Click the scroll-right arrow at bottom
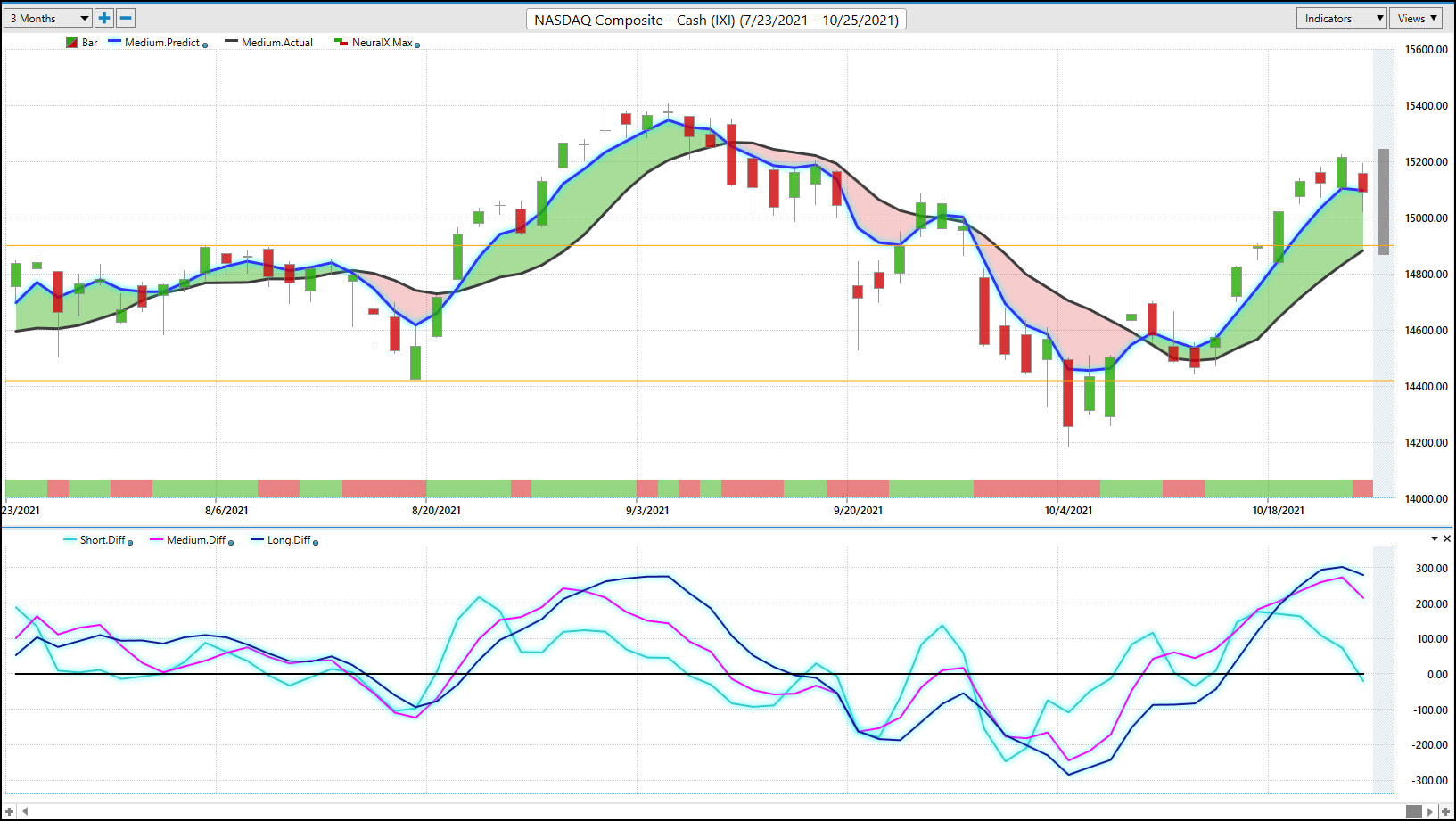 (1430, 811)
